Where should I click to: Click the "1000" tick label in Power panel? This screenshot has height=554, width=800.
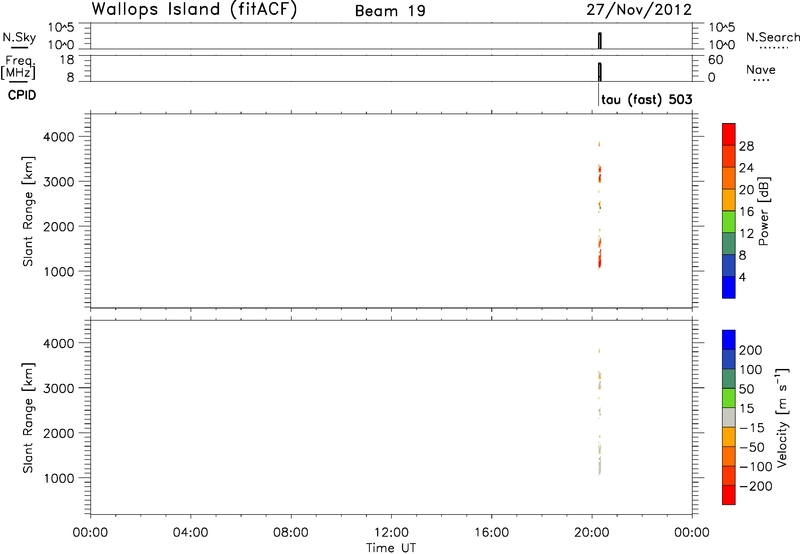pyautogui.click(x=59, y=272)
